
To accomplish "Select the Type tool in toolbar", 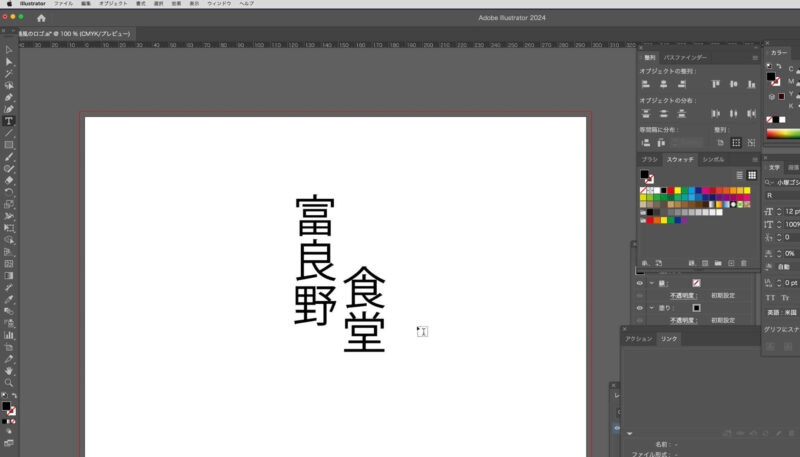I will (x=9, y=121).
